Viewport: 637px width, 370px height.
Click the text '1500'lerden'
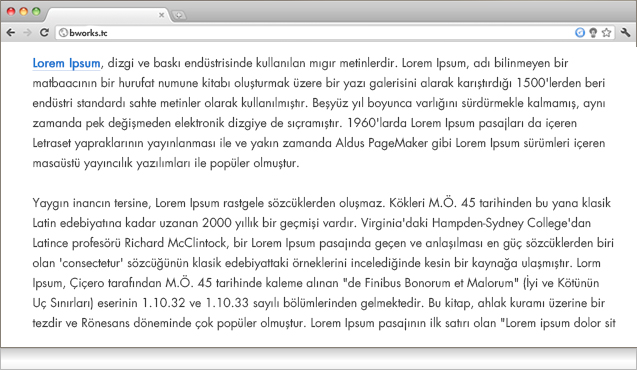tap(549, 83)
